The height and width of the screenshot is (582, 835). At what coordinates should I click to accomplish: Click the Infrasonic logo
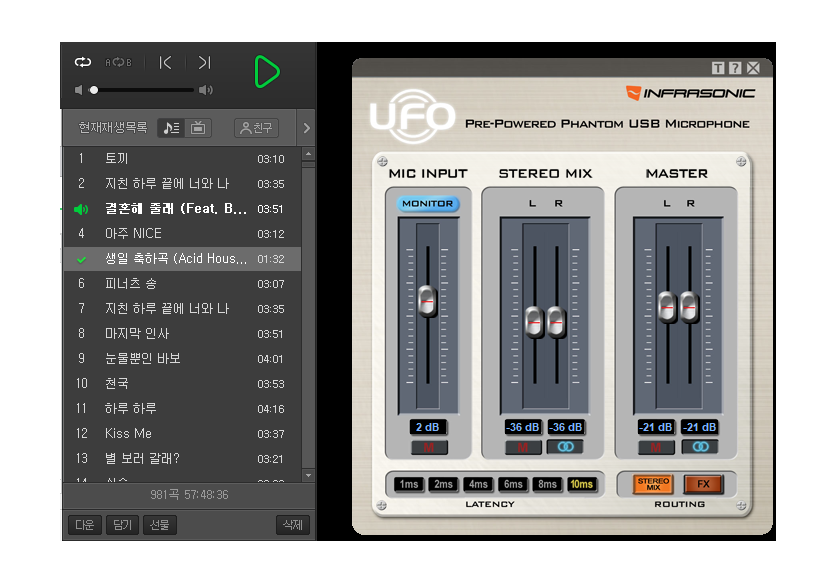[690, 93]
